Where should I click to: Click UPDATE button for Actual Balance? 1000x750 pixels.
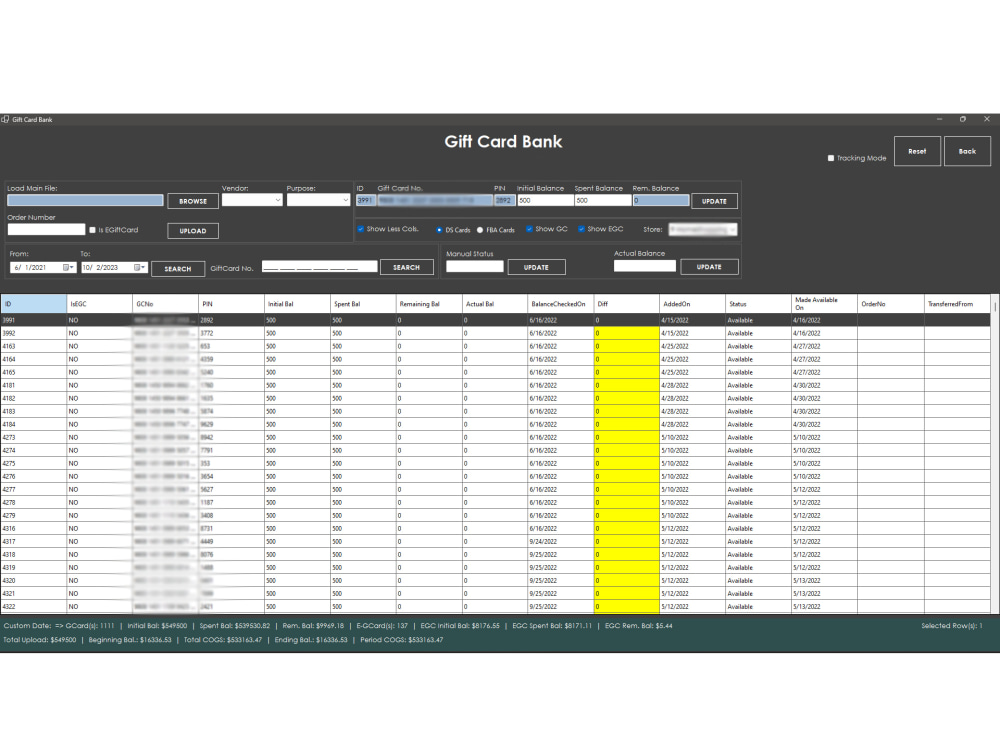click(709, 267)
